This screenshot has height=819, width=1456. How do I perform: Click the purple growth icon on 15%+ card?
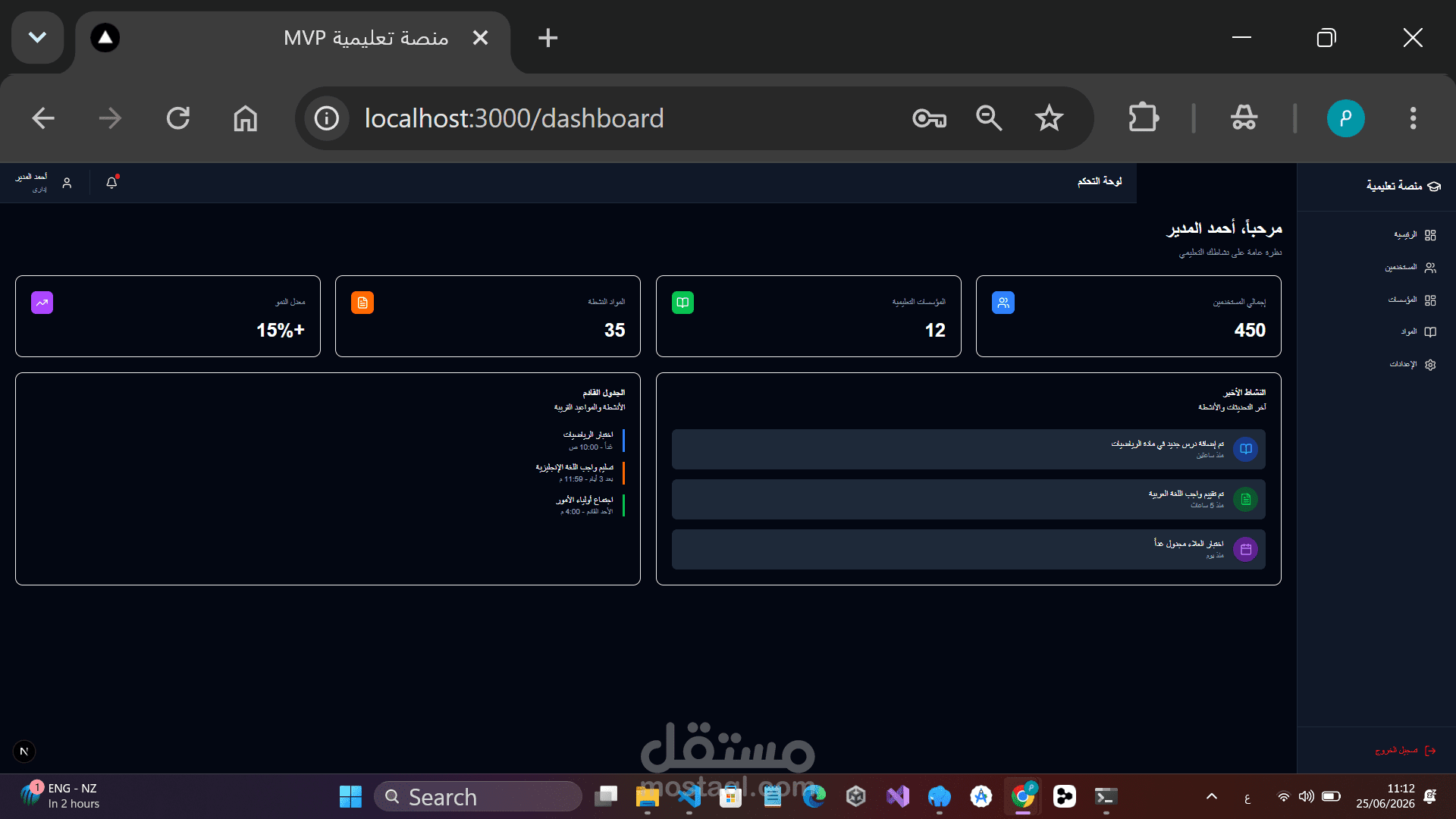point(42,303)
